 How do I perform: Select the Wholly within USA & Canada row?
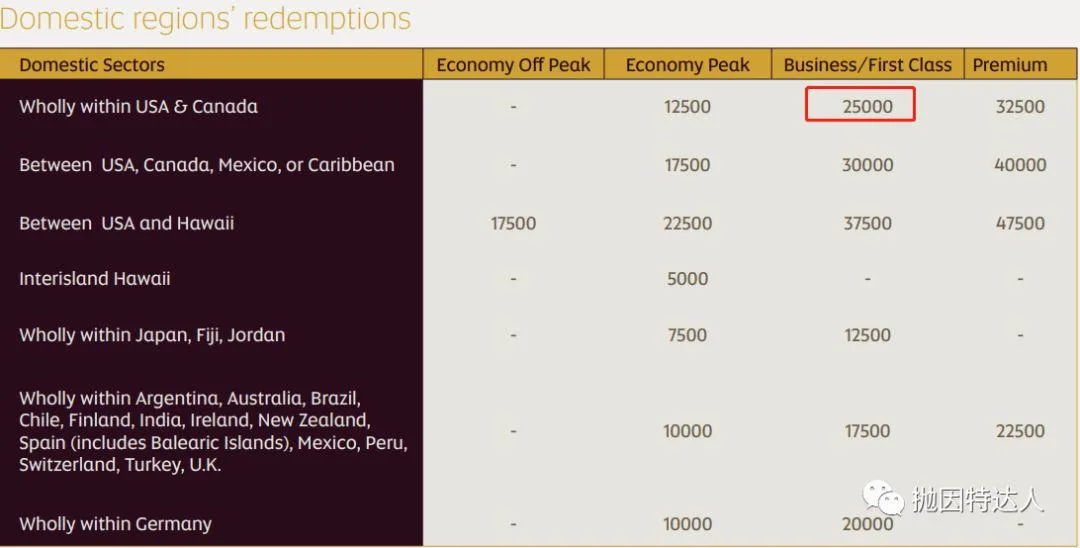click(x=138, y=106)
